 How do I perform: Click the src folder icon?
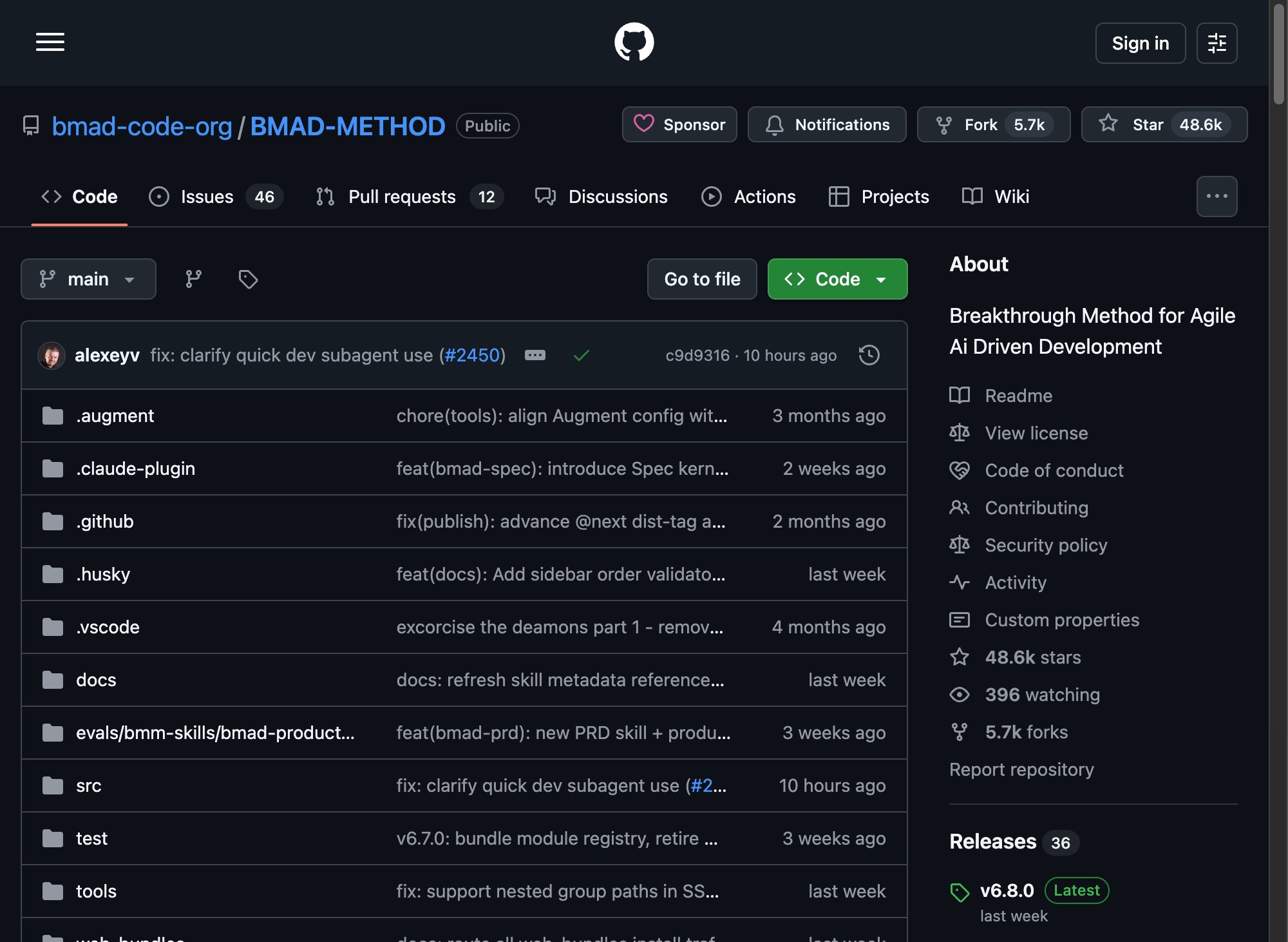53,785
